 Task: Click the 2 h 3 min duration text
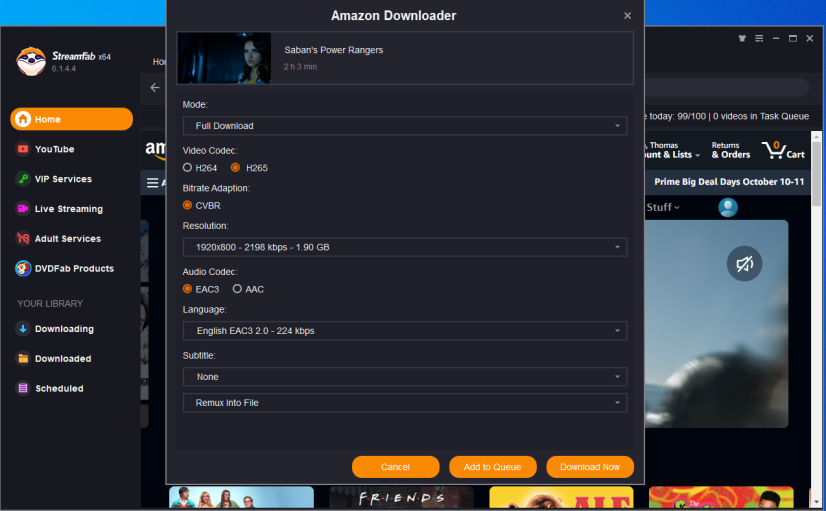[300, 66]
